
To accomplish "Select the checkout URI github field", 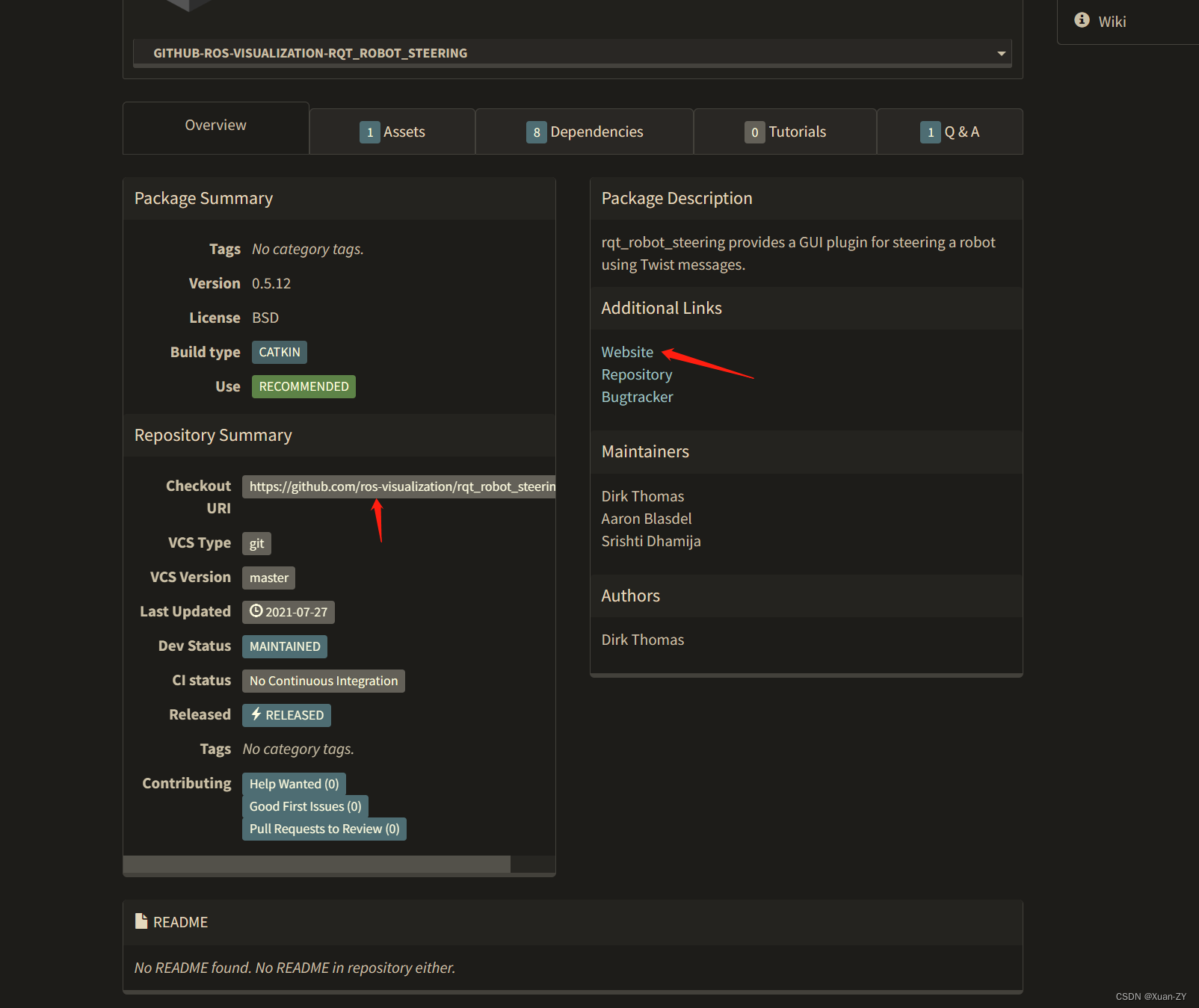I will point(399,486).
